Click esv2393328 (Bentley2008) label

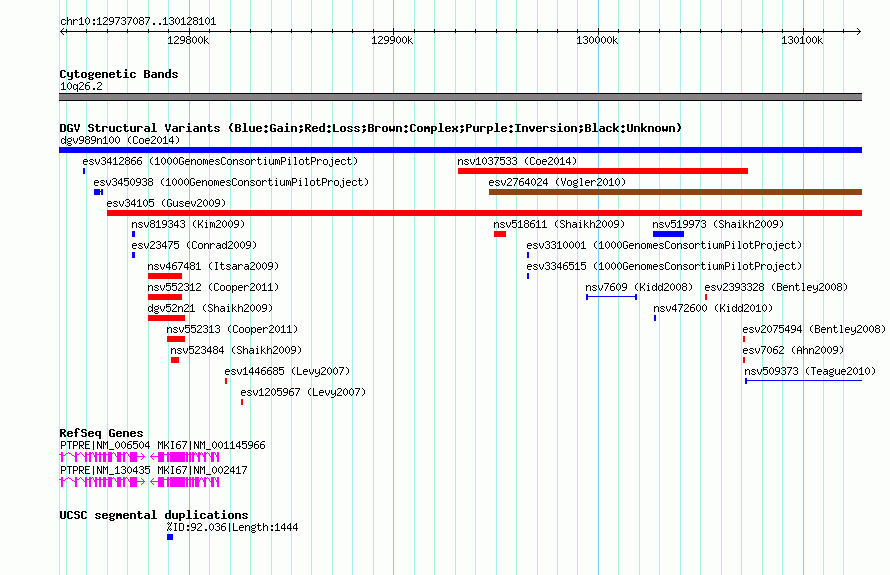(x=776, y=287)
